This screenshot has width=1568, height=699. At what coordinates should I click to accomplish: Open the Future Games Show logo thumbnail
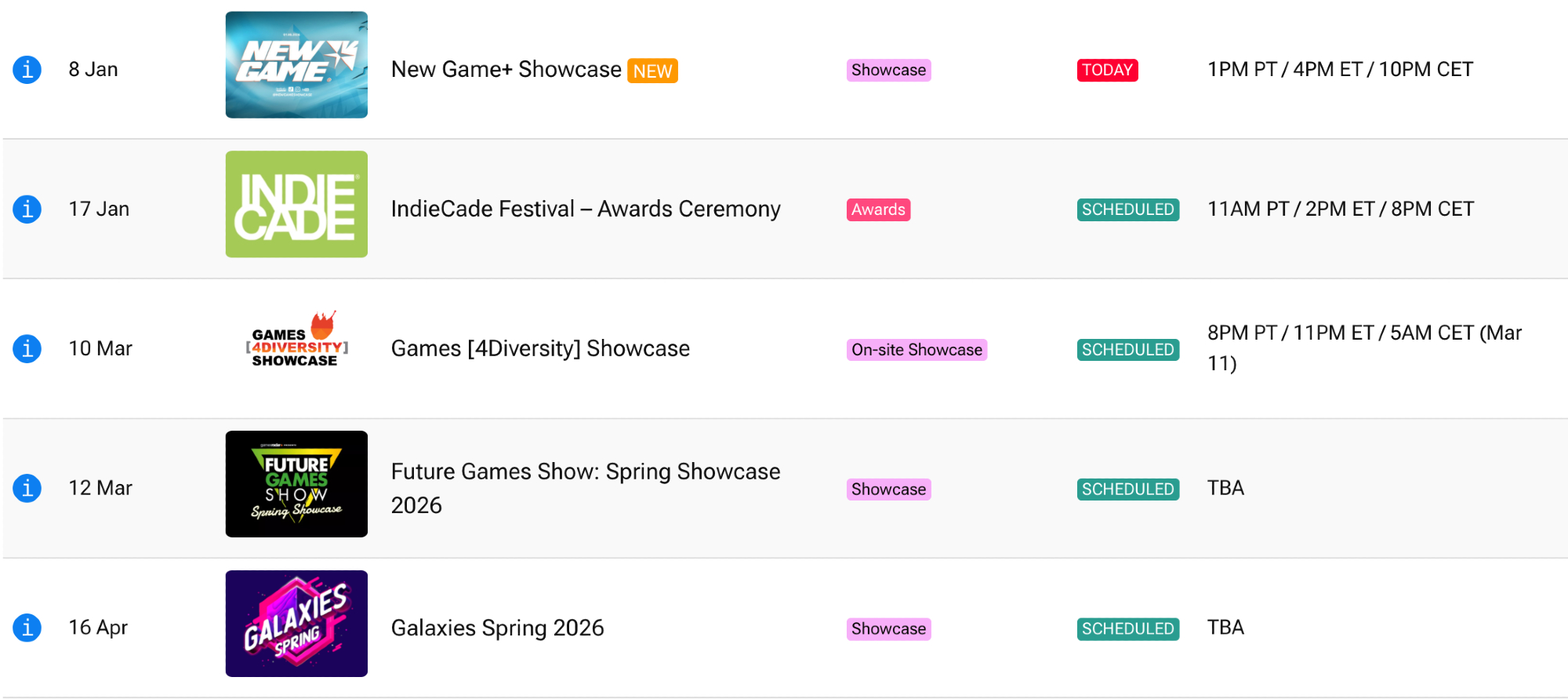coord(296,484)
